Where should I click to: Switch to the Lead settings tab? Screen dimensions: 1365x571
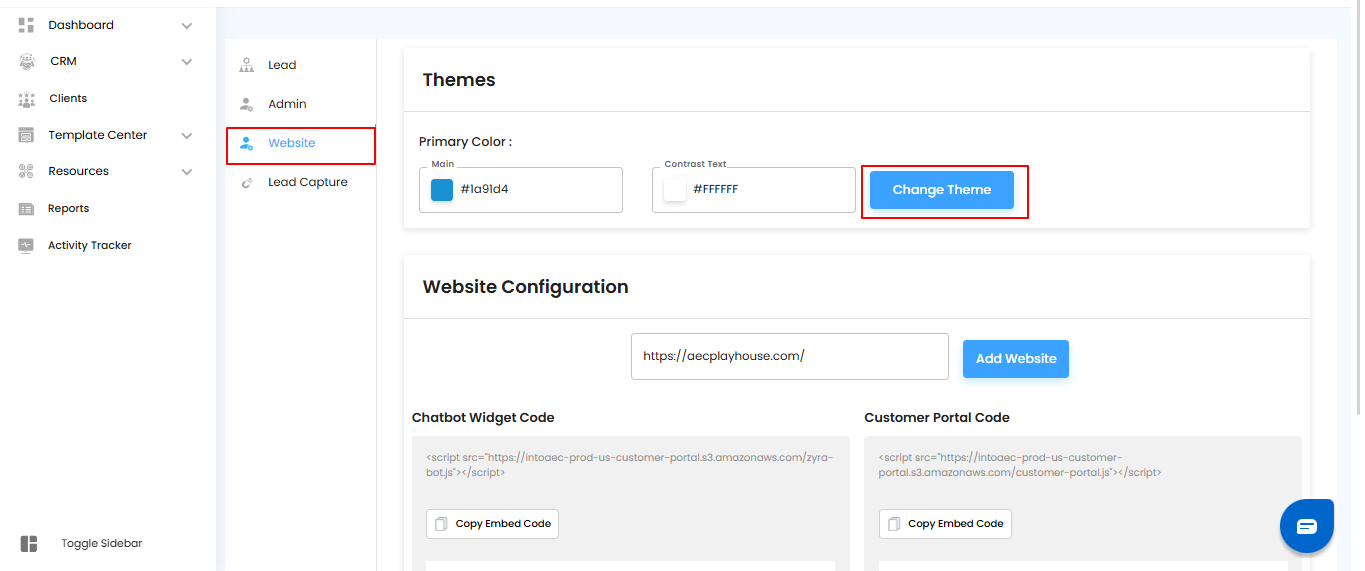coord(281,65)
